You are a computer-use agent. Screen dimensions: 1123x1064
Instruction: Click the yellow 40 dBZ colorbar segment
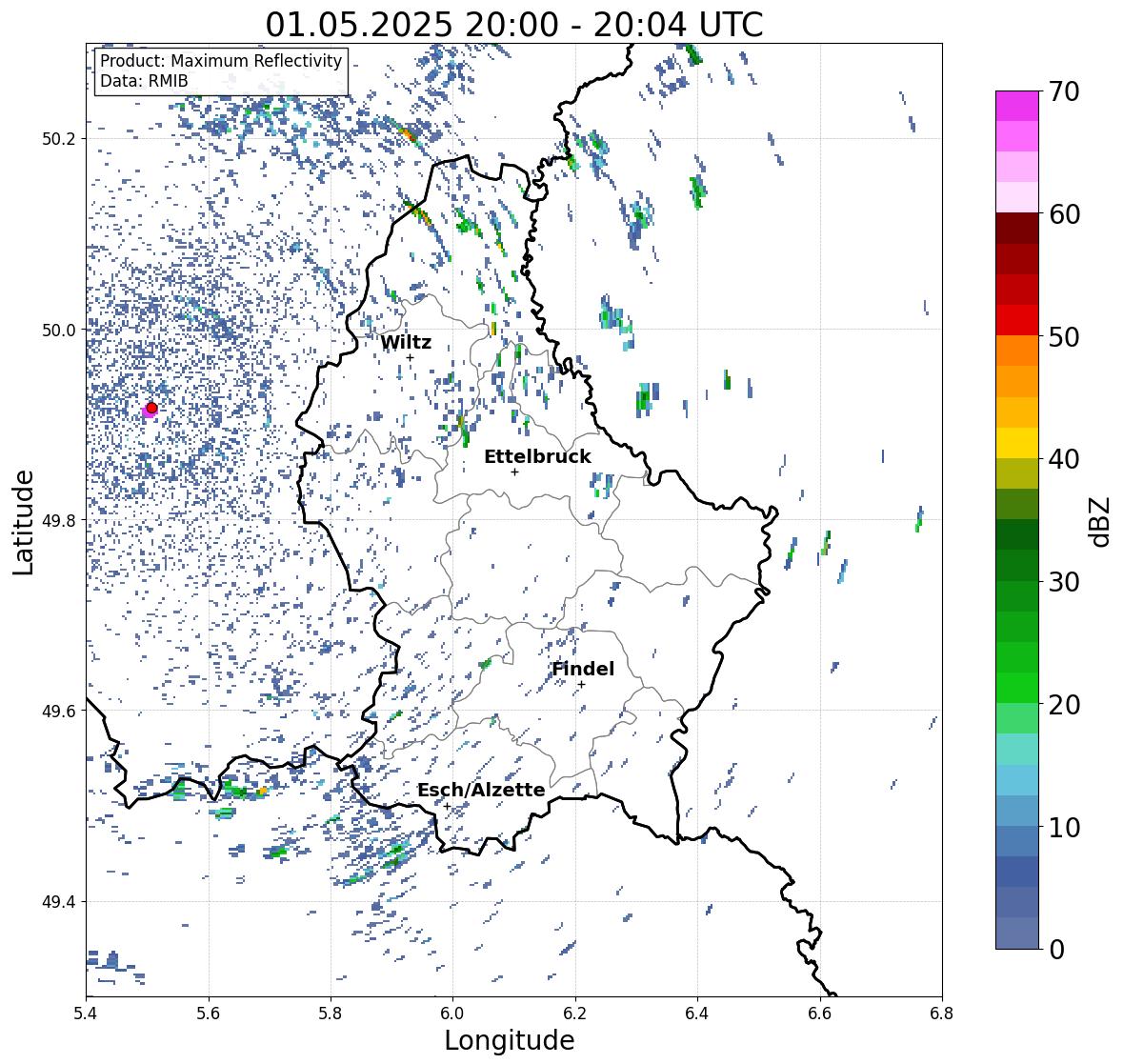point(1017,443)
